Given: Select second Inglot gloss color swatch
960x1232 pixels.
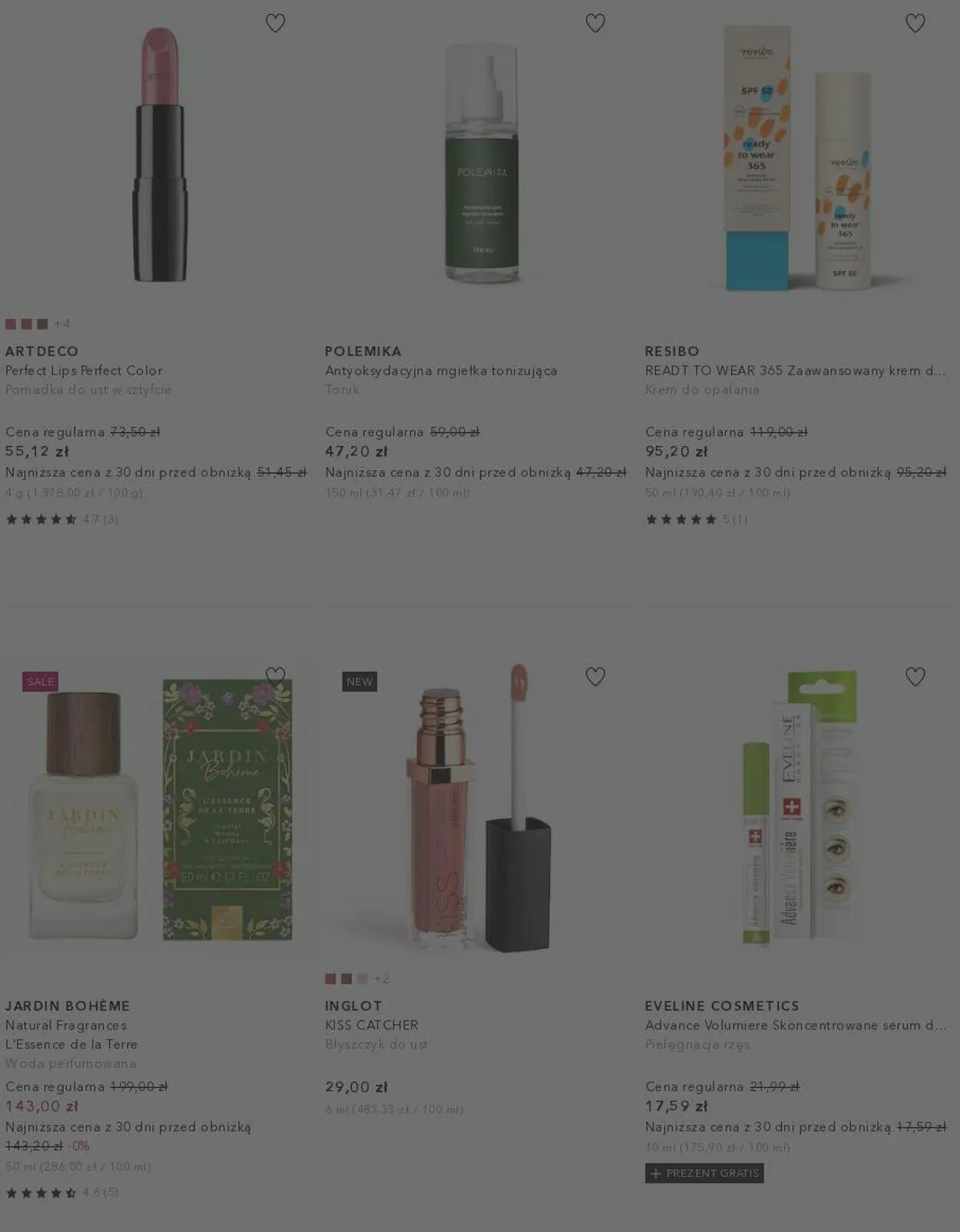Looking at the screenshot, I should coord(346,979).
